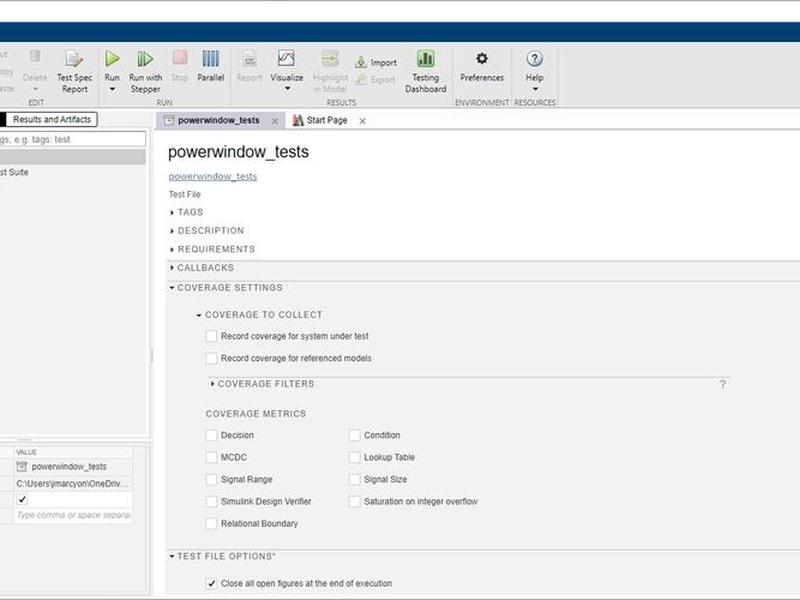
Task: Open the Help dropdown arrow
Action: click(x=535, y=89)
